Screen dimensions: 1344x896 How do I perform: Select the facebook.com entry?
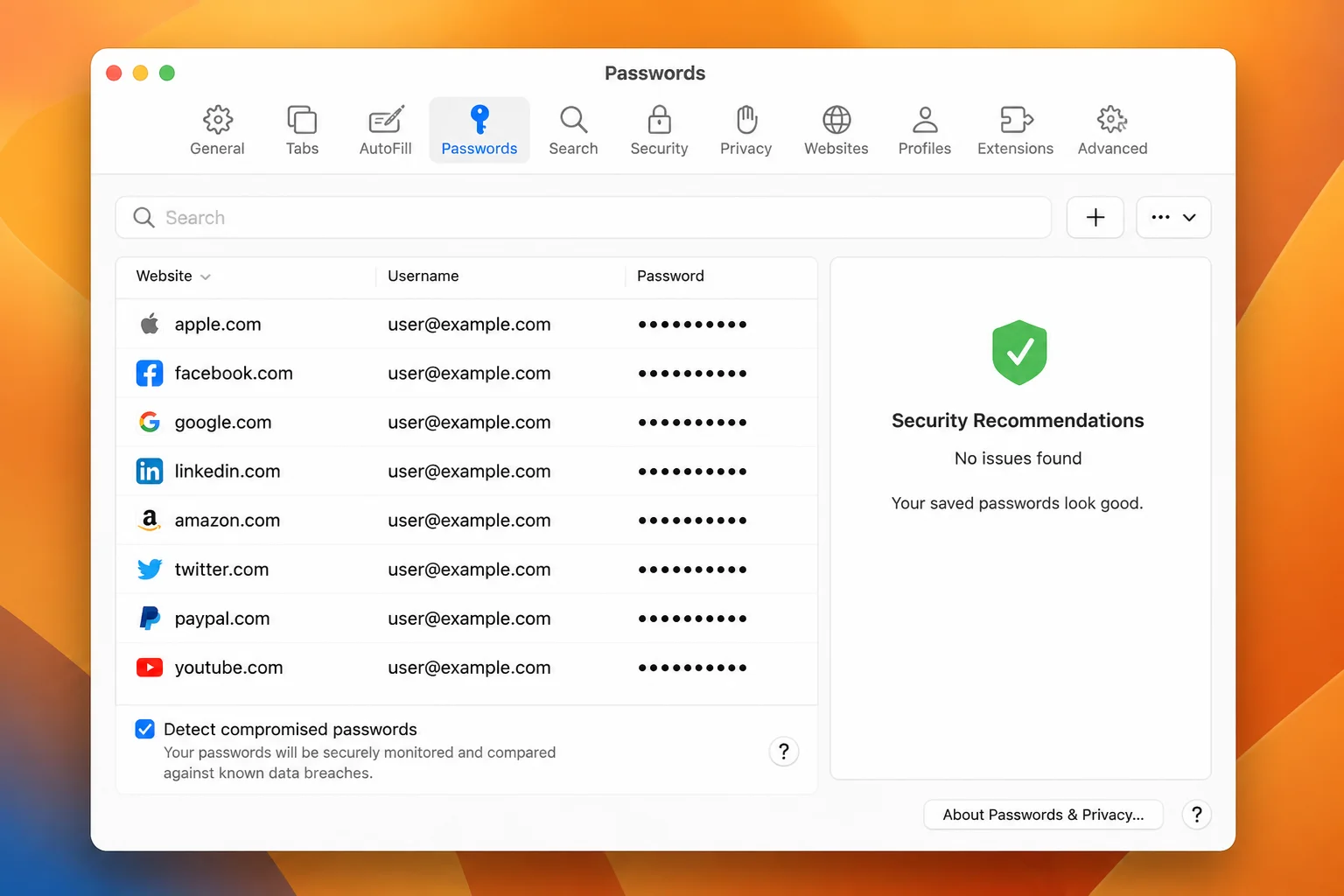click(466, 374)
